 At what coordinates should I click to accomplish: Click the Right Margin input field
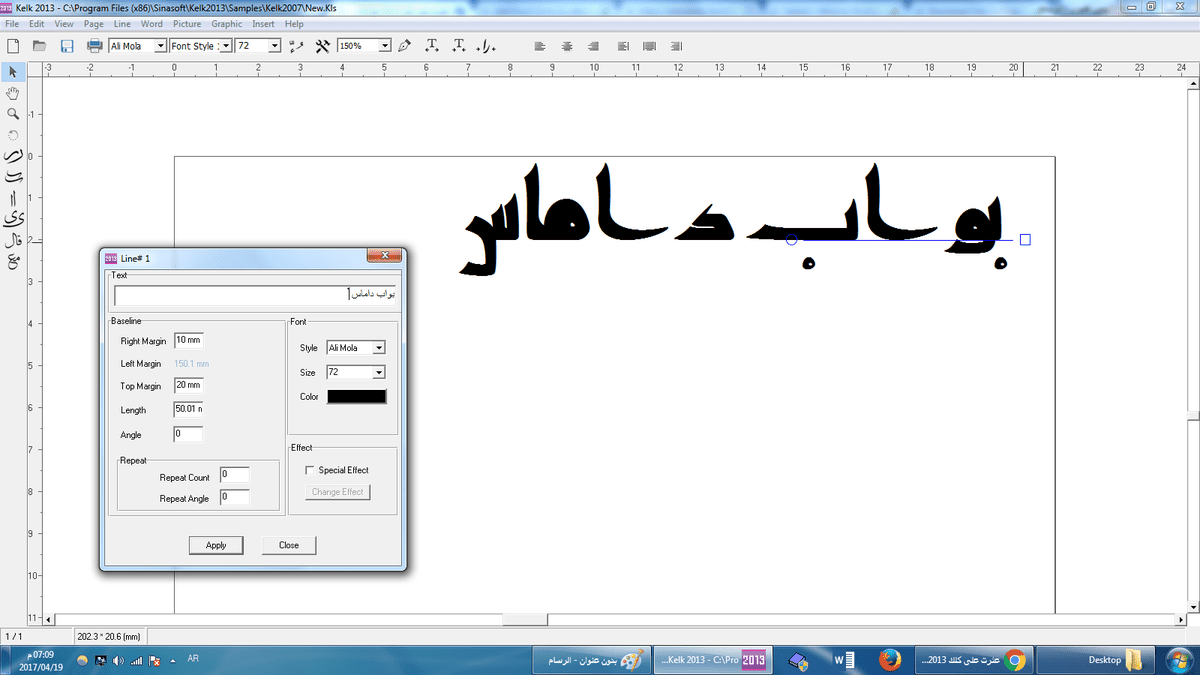click(188, 341)
